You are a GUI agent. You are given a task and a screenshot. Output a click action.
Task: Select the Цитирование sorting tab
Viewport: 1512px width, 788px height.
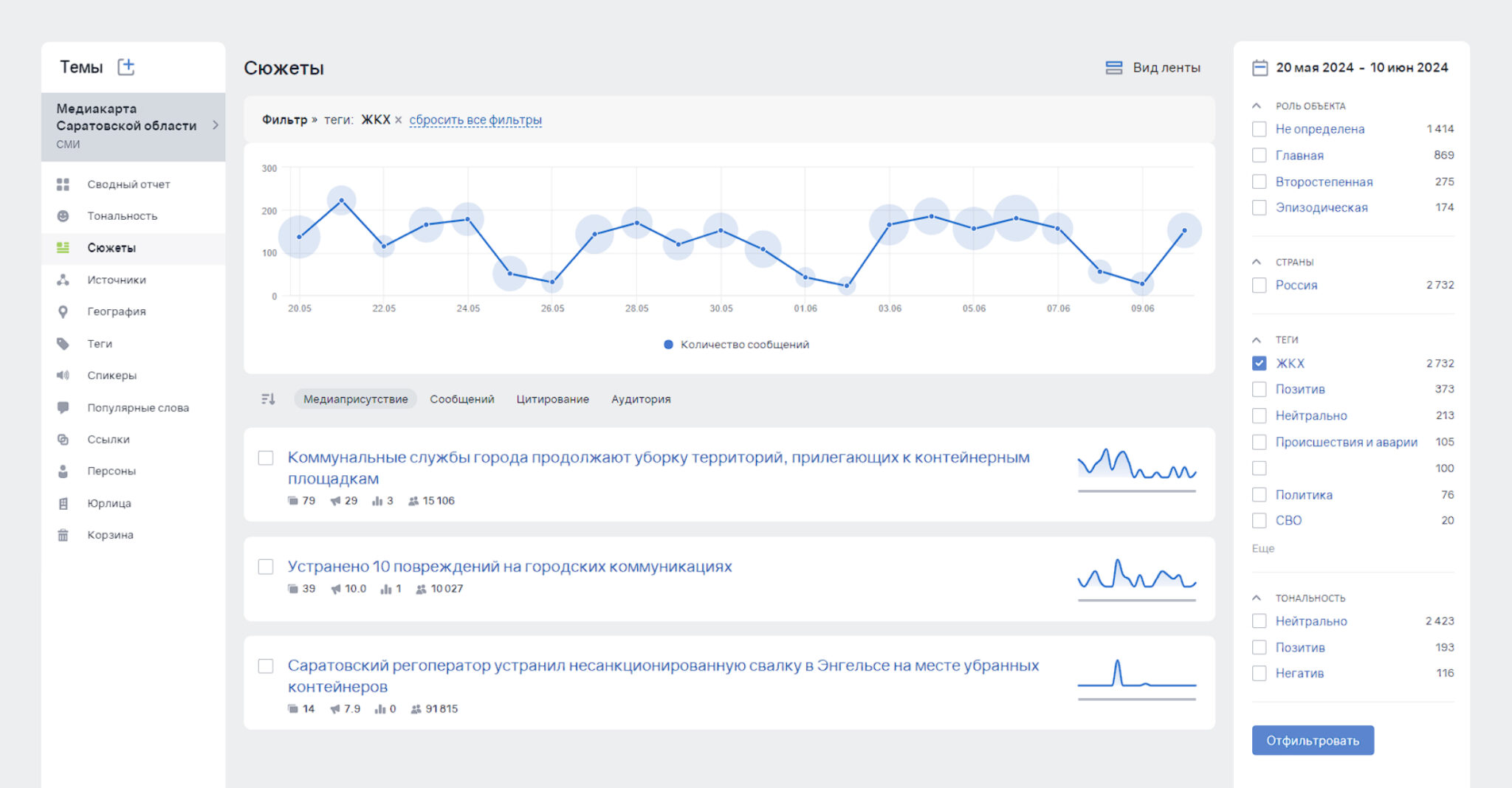tap(552, 399)
